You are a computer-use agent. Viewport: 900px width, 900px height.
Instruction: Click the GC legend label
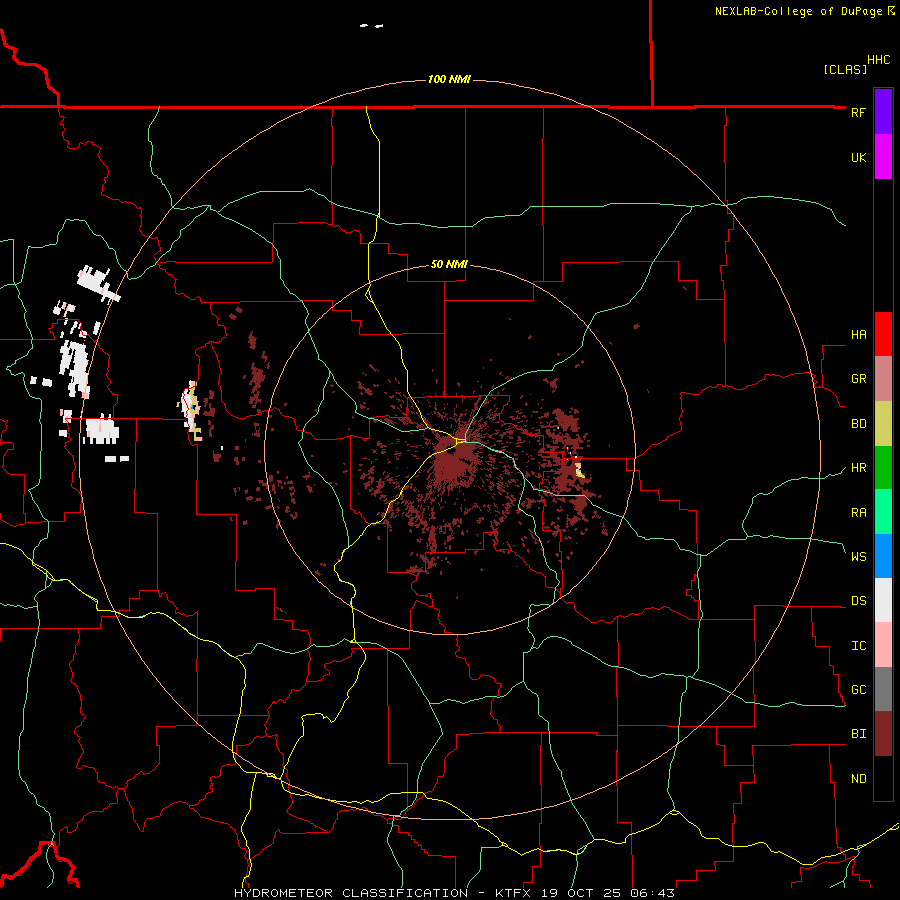tap(858, 689)
